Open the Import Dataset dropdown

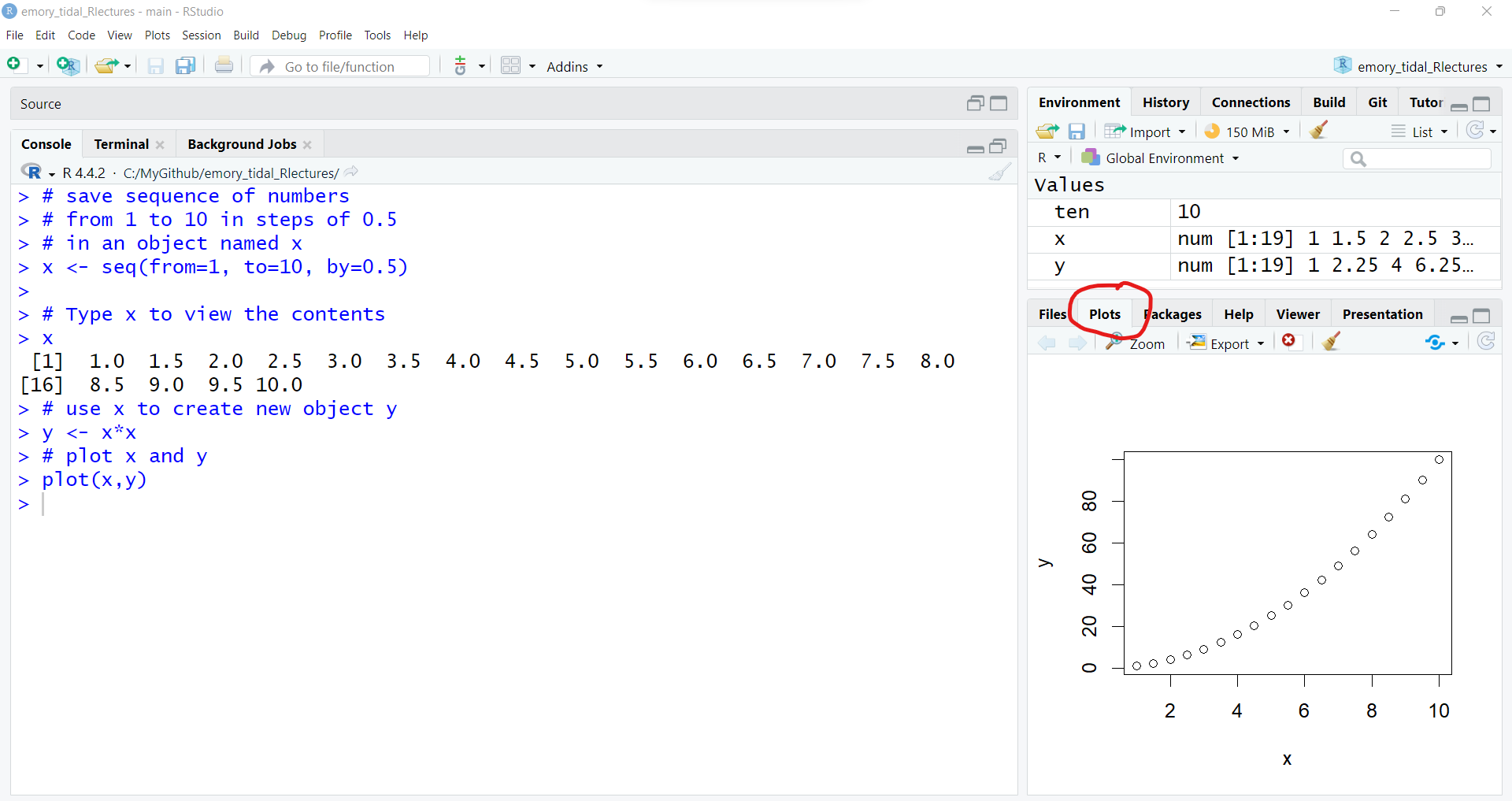[x=1146, y=132]
